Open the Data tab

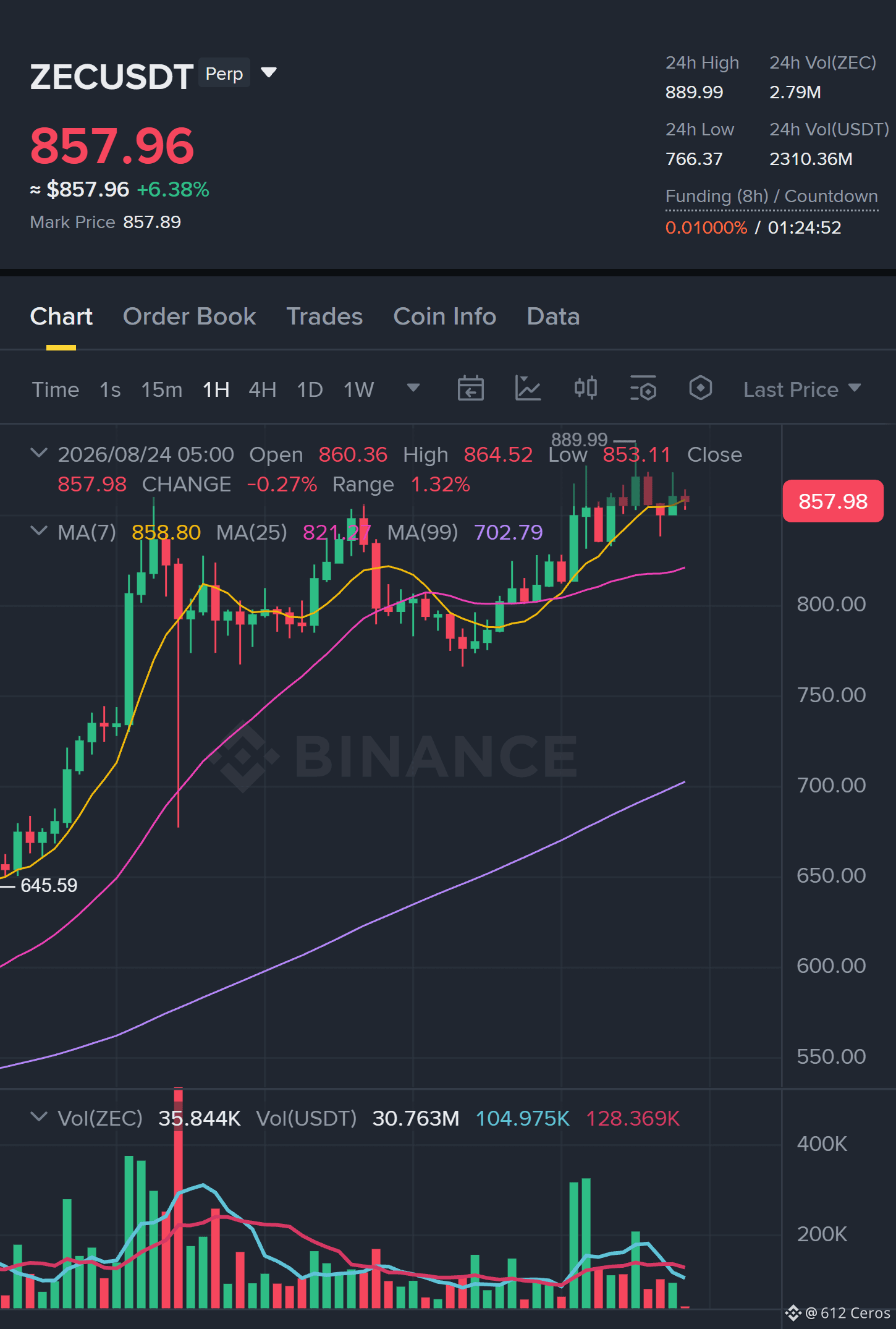click(553, 316)
